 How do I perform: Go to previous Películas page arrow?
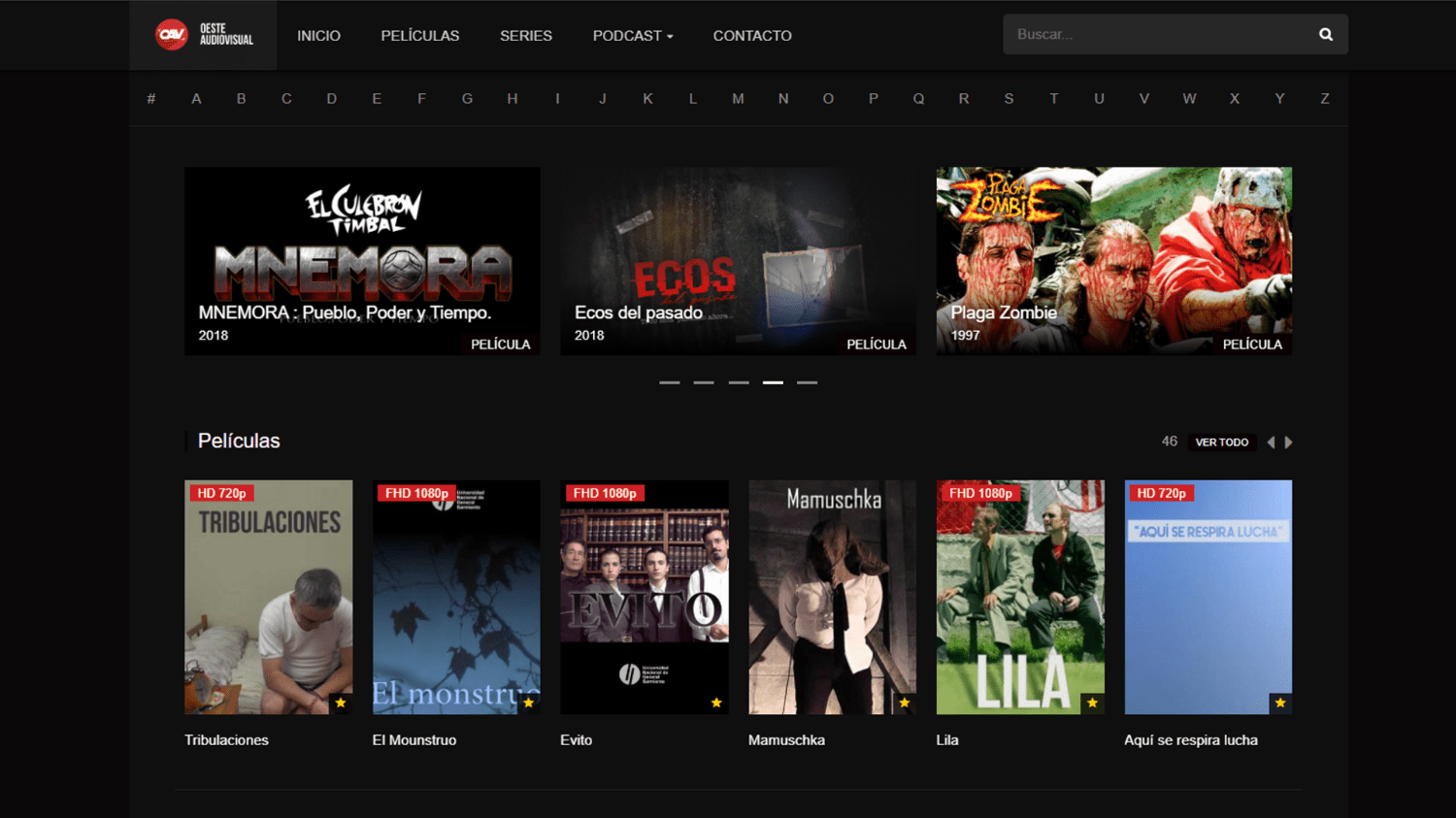pos(1271,442)
